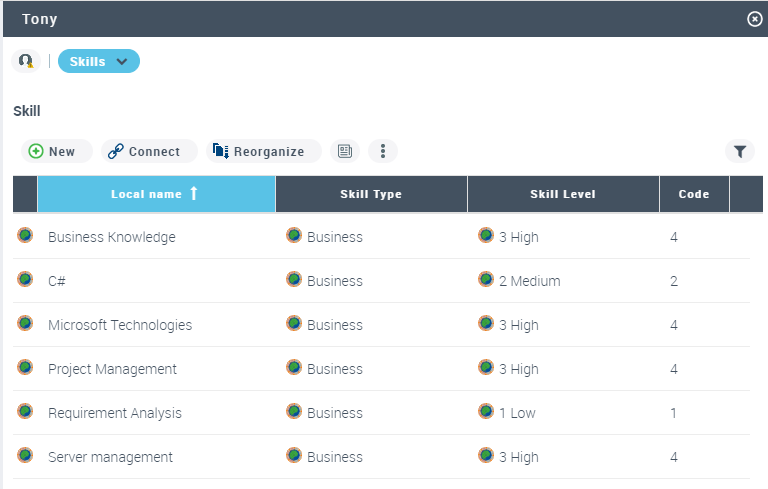Screen dimensions: 768x489
Task: Click the user profile icon beside Skills
Action: (25, 61)
